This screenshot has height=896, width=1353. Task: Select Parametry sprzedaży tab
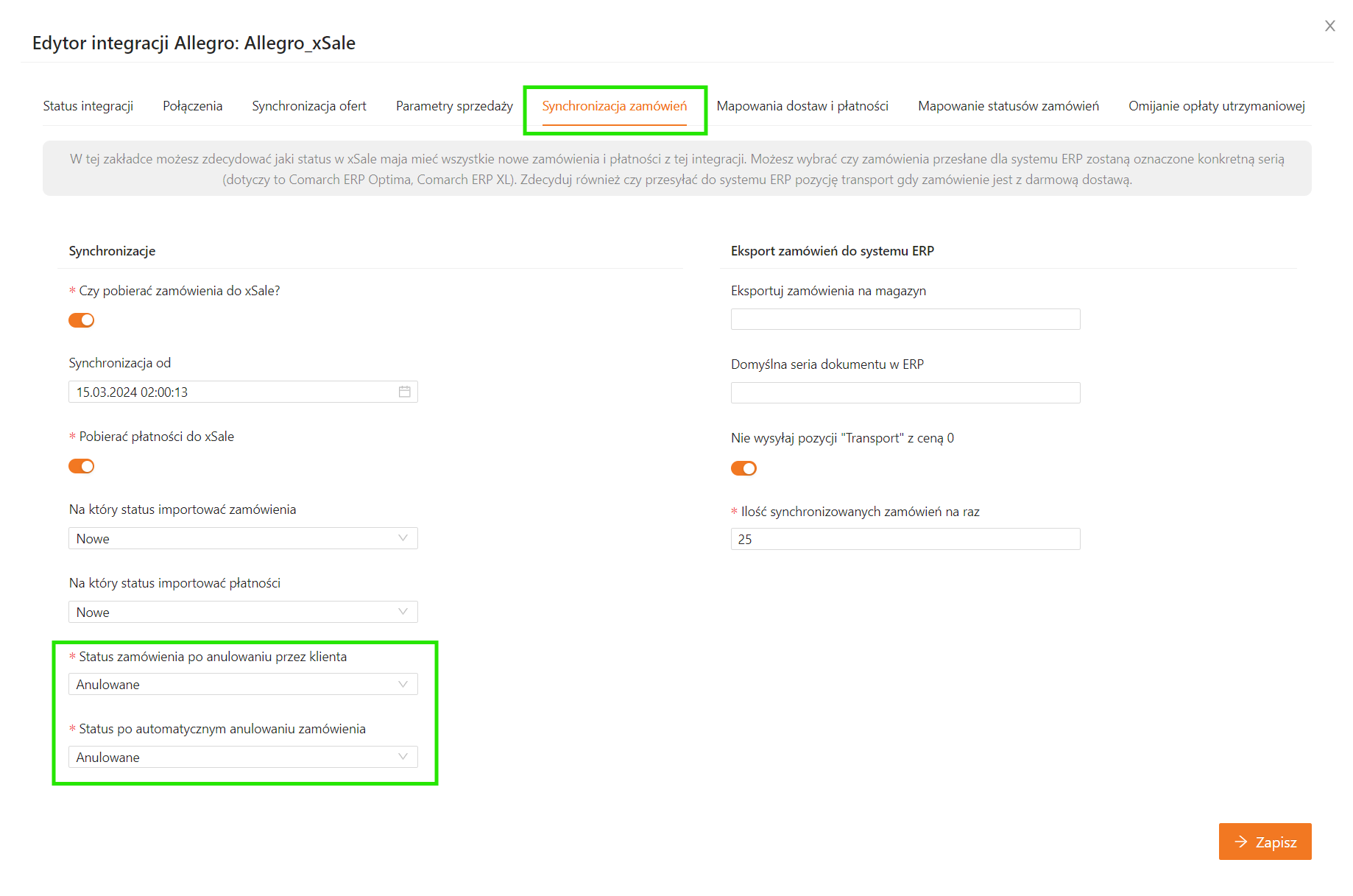(454, 106)
